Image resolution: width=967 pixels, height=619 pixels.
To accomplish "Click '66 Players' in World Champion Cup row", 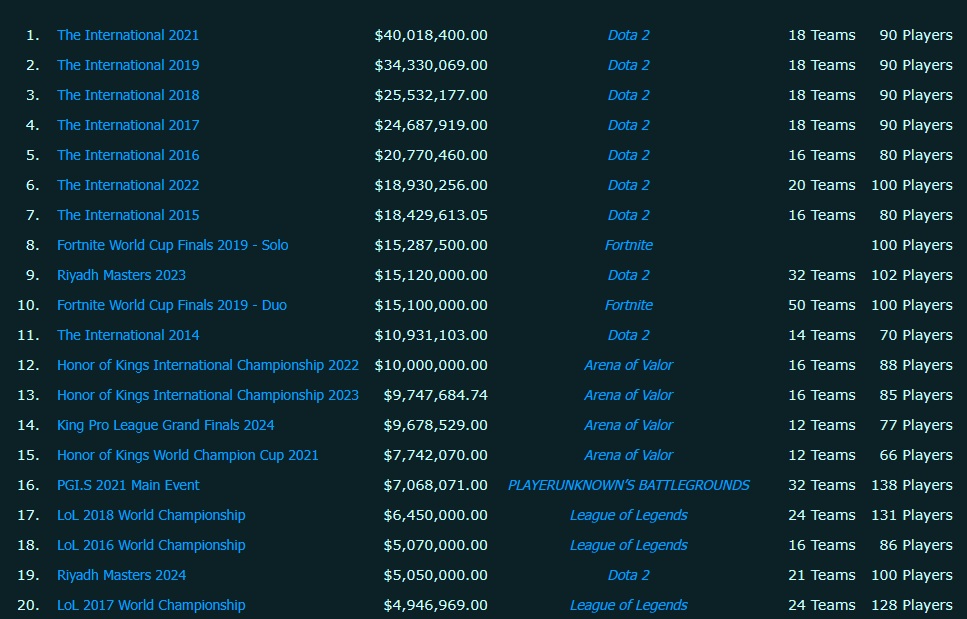I will [x=916, y=455].
